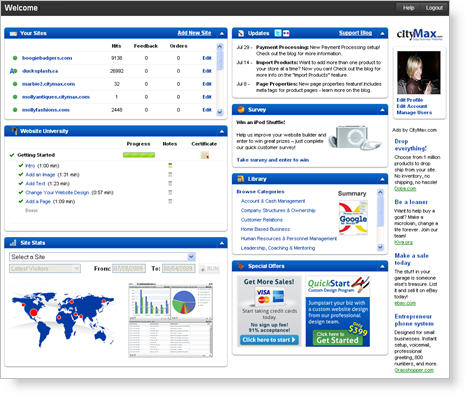
Task: Click the Library scrollbar down arrow
Action: (x=380, y=247)
